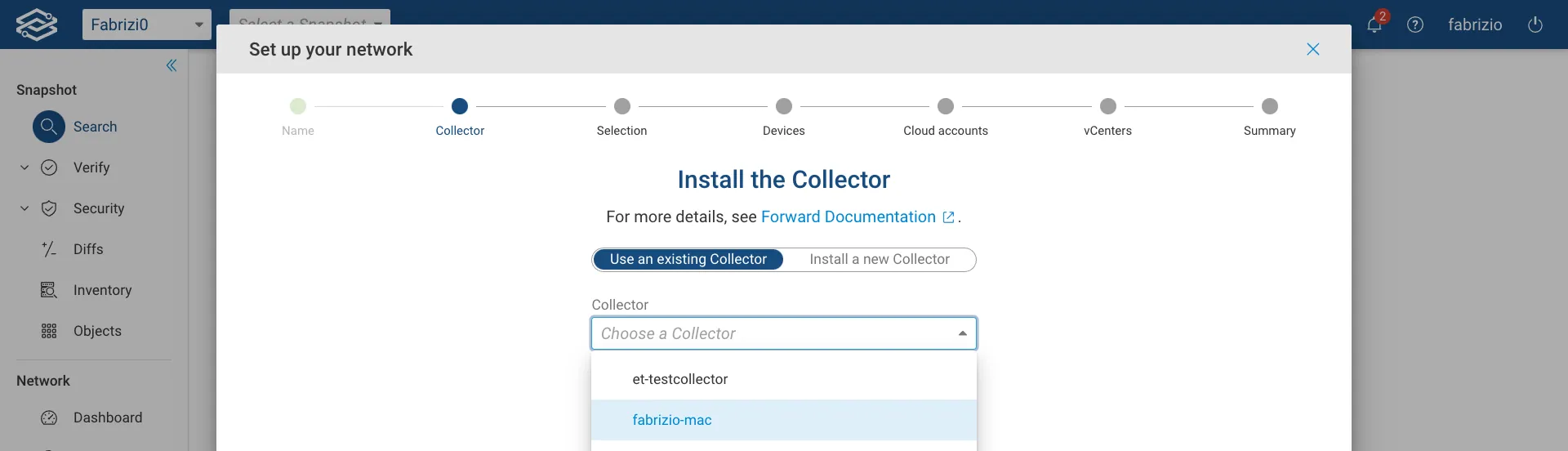Click the Diffs plus-minus icon
The width and height of the screenshot is (1568, 451).
tap(49, 249)
